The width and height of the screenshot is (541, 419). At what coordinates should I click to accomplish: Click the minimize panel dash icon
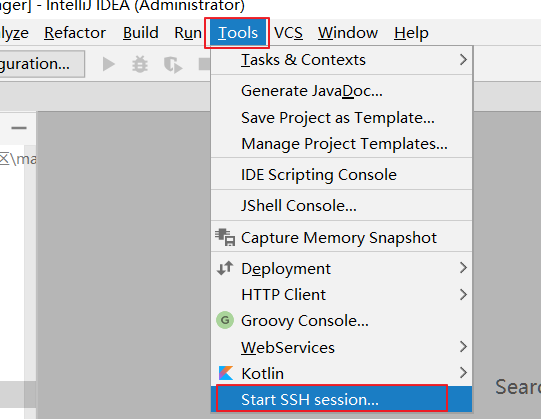click(19, 128)
